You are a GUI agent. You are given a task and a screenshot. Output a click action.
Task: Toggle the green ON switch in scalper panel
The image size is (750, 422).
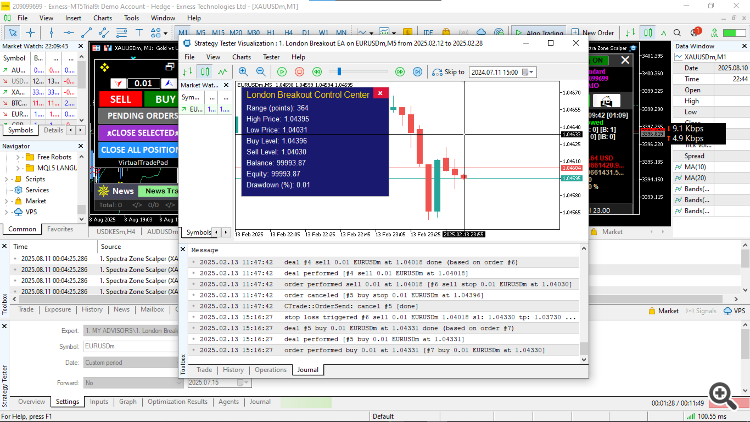click(x=598, y=60)
